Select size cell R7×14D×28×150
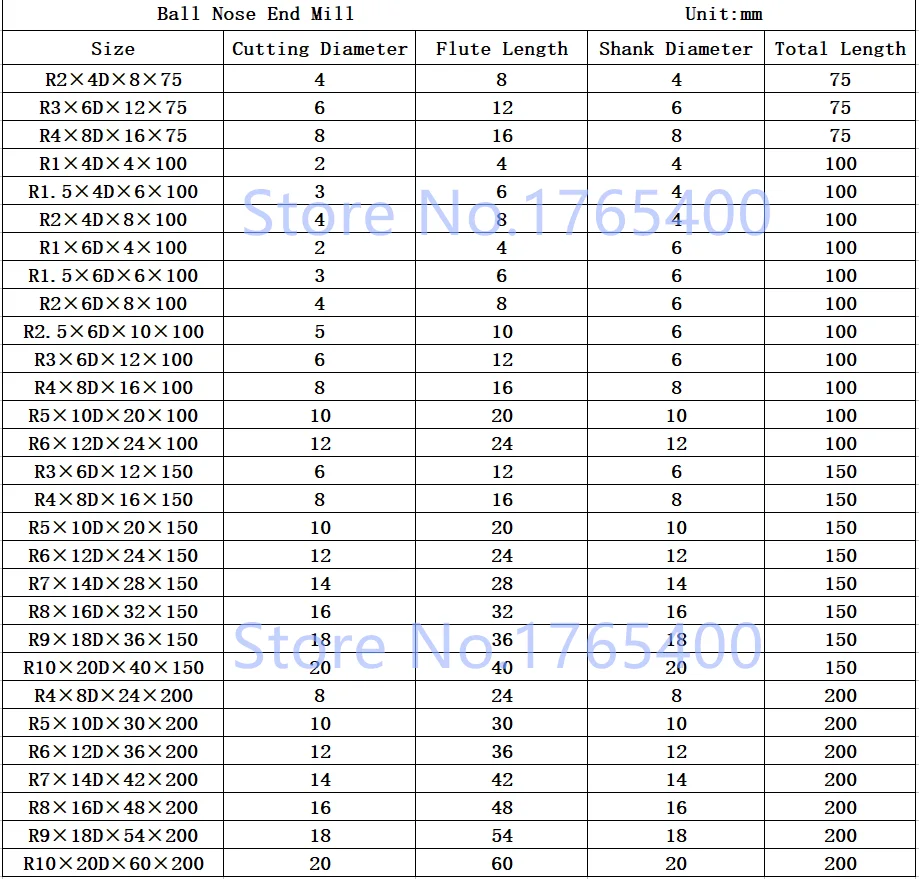 click(113, 584)
